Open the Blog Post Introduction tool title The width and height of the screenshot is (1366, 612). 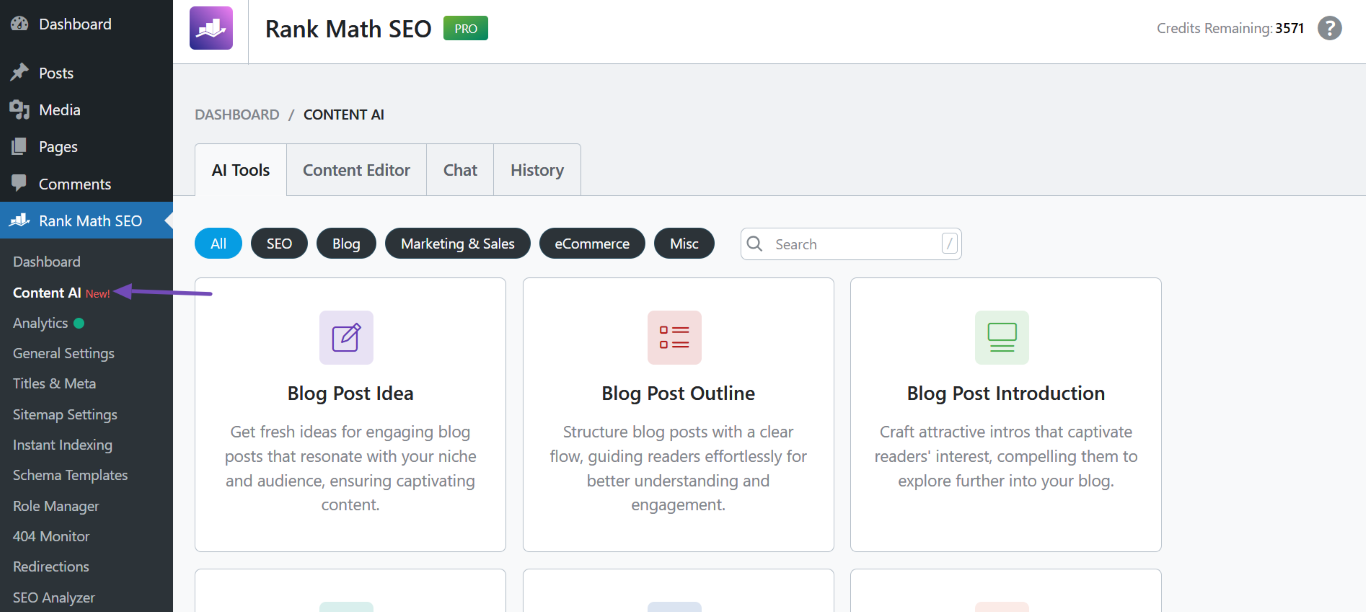pos(1006,393)
